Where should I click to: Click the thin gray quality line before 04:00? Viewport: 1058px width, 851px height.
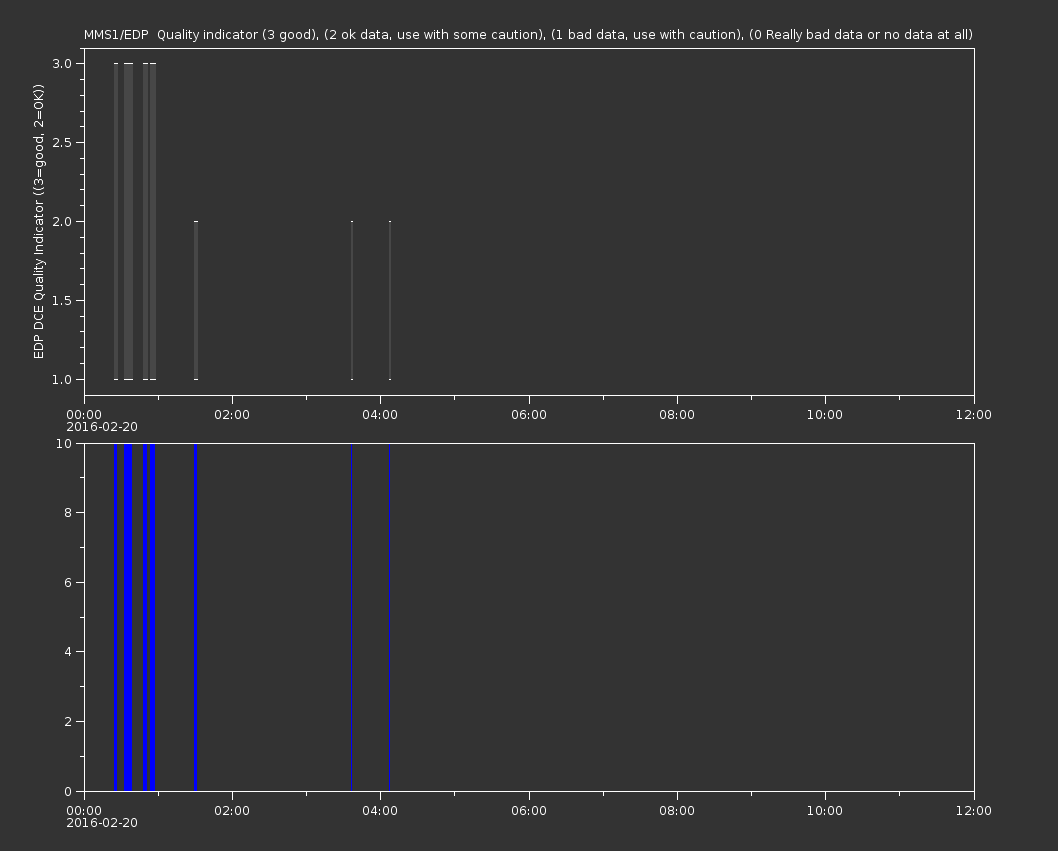[x=352, y=300]
